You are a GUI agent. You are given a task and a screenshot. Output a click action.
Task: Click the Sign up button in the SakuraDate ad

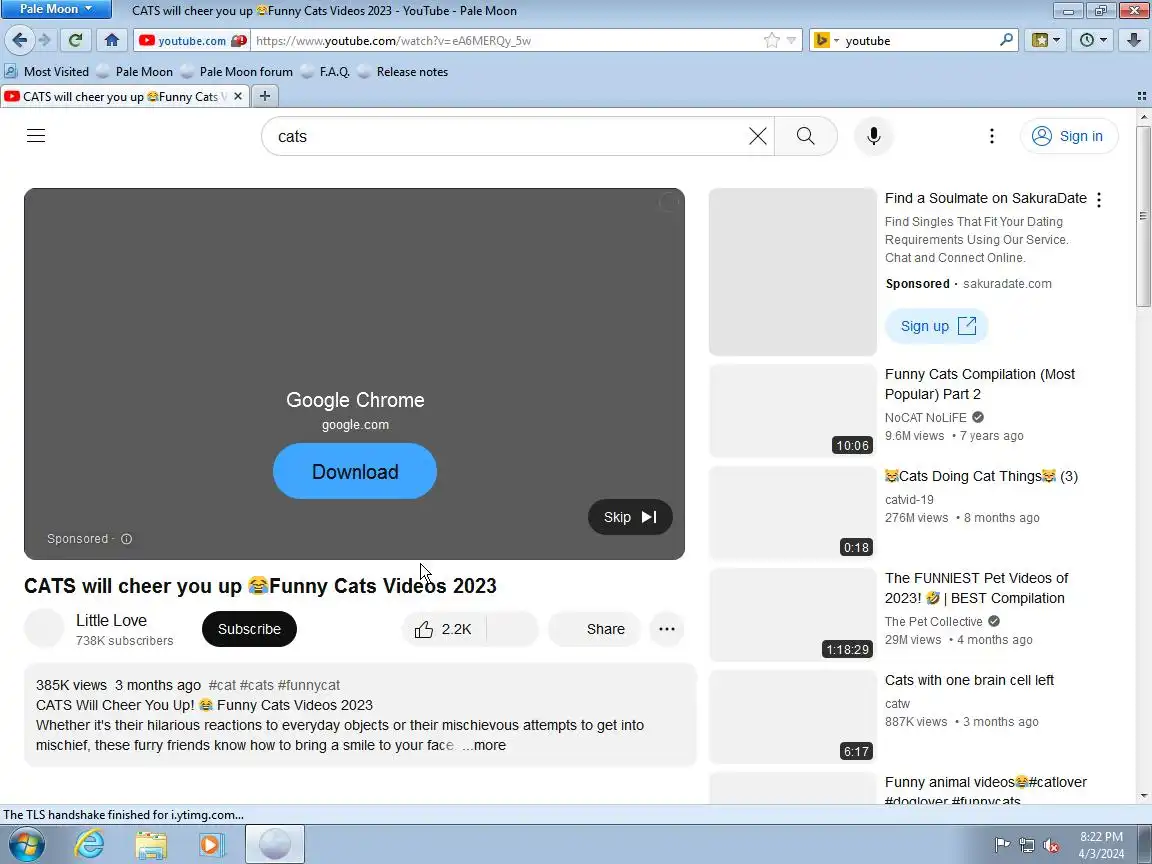(937, 326)
